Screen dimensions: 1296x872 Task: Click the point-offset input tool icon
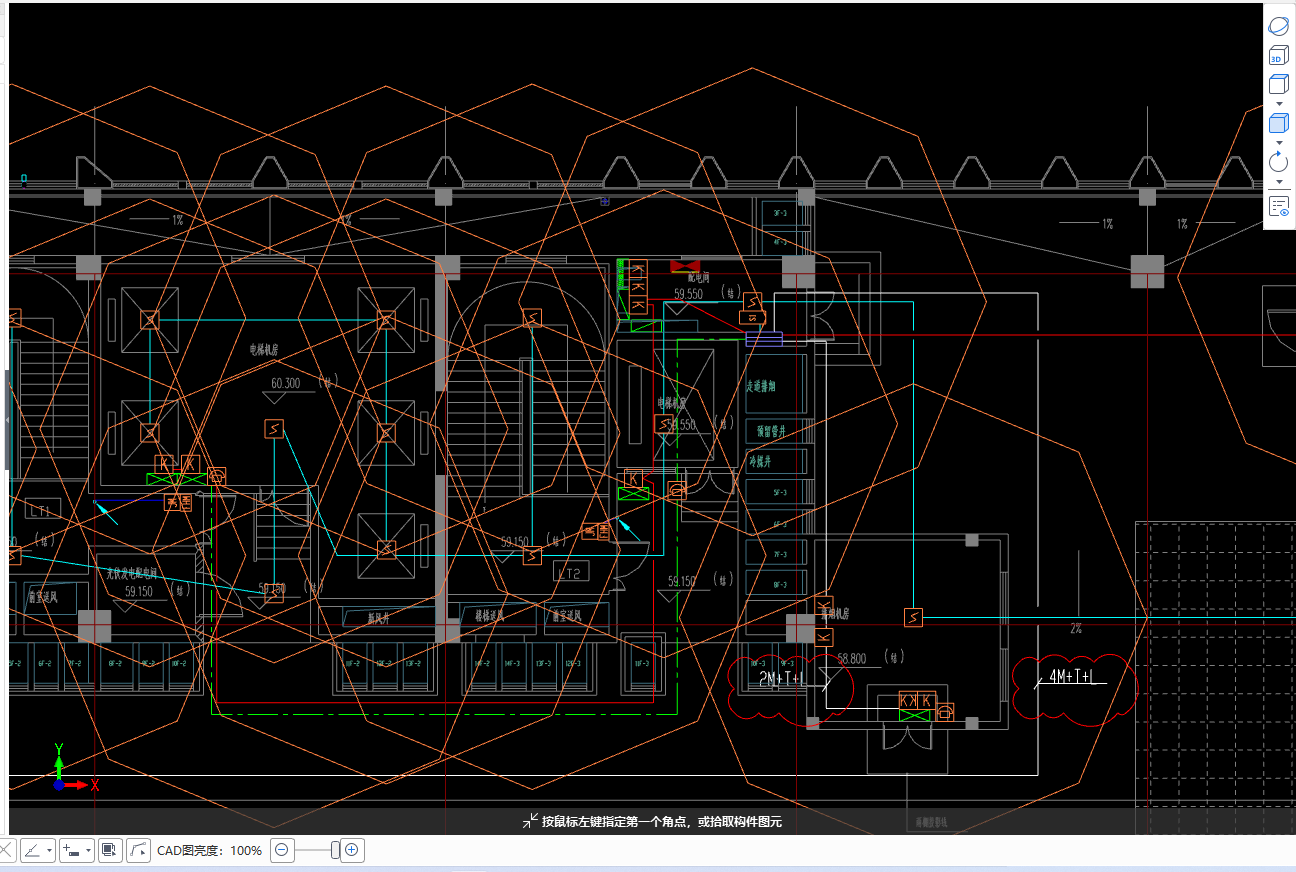click(71, 851)
